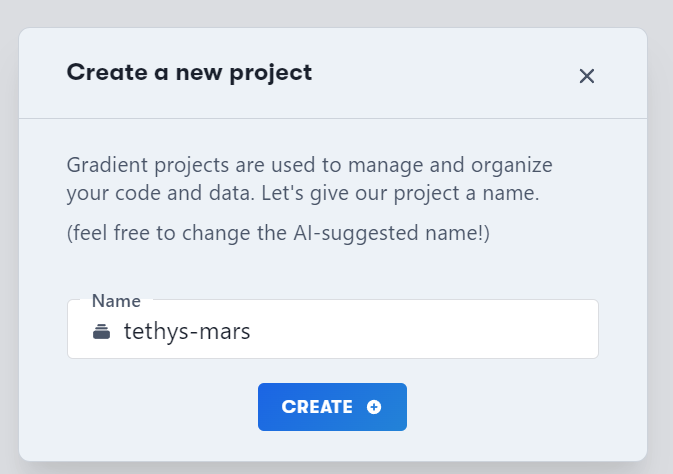Image resolution: width=673 pixels, height=474 pixels.
Task: Click the Name field label
Action: (116, 301)
